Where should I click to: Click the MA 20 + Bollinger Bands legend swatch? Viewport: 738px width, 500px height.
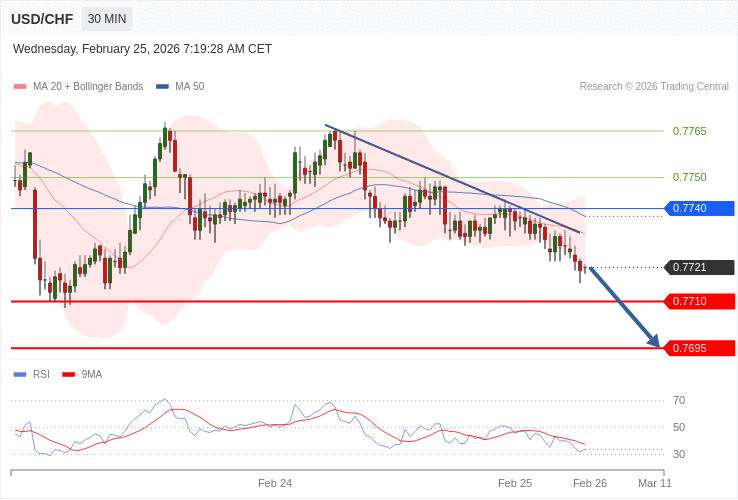pyautogui.click(x=20, y=87)
